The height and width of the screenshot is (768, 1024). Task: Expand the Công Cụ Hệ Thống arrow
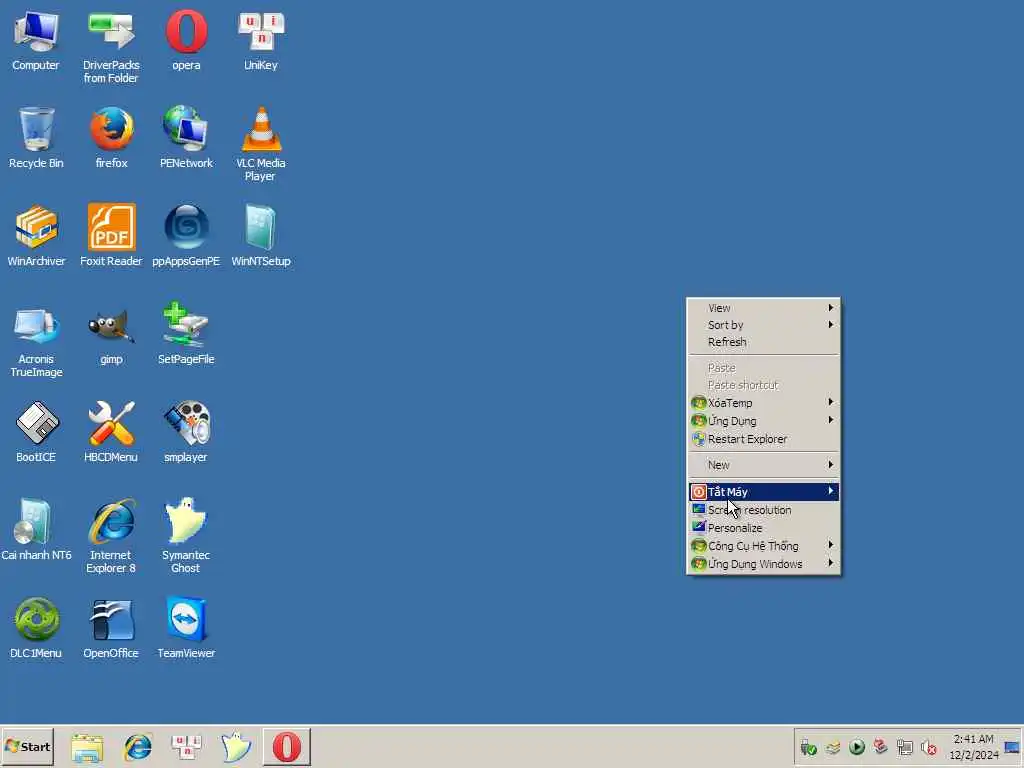point(831,545)
